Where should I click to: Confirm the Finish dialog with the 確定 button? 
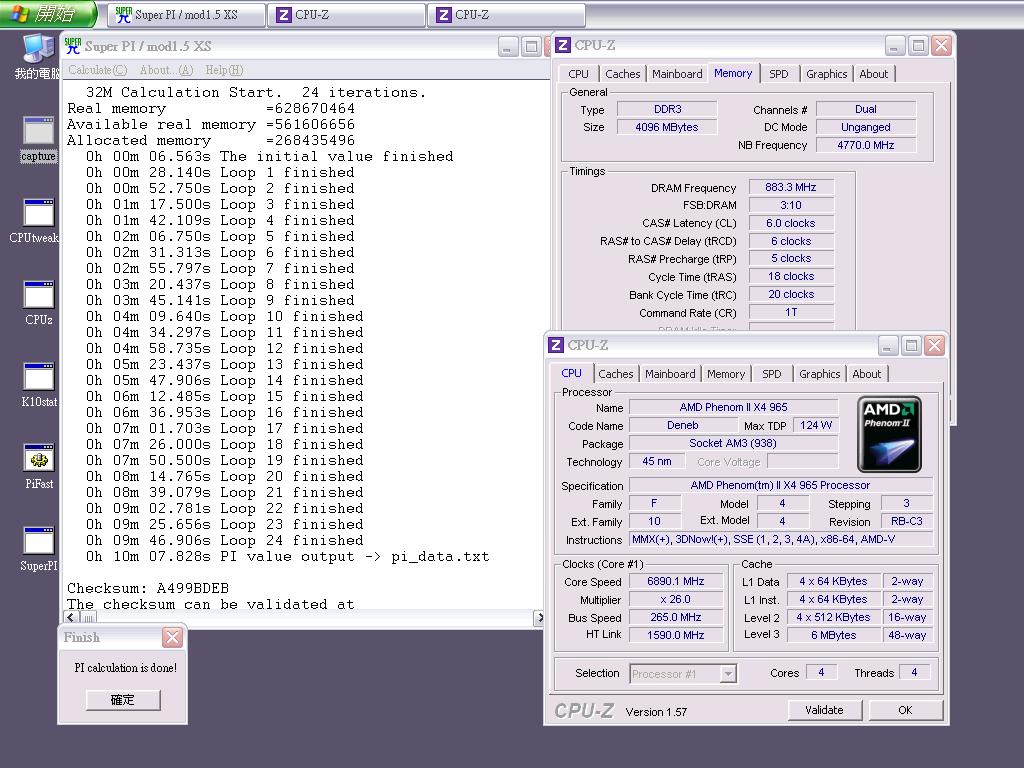pos(123,700)
